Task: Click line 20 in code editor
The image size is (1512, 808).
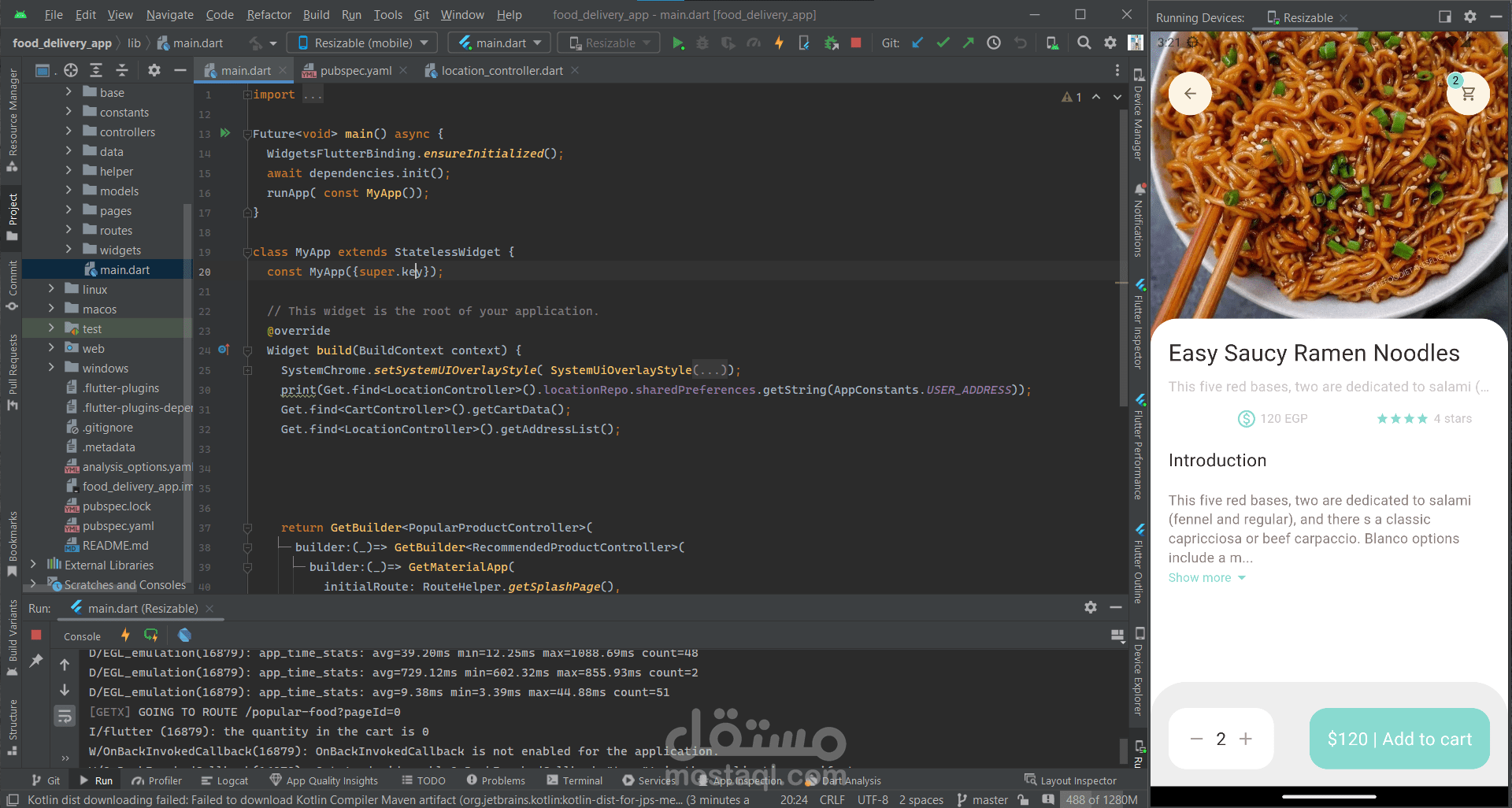Action: pyautogui.click(x=661, y=272)
